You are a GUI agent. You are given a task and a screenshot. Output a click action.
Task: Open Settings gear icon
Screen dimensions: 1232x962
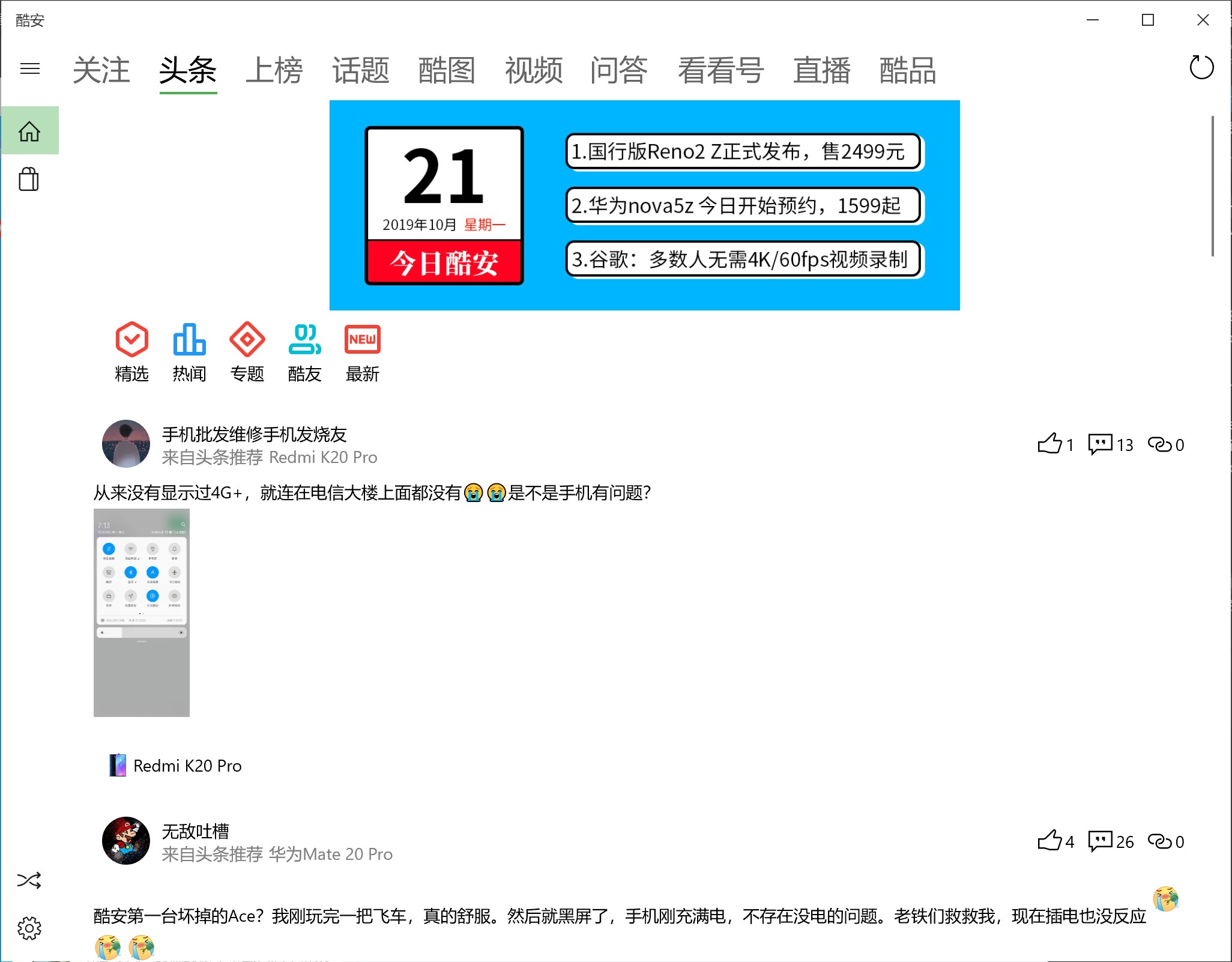point(29,928)
